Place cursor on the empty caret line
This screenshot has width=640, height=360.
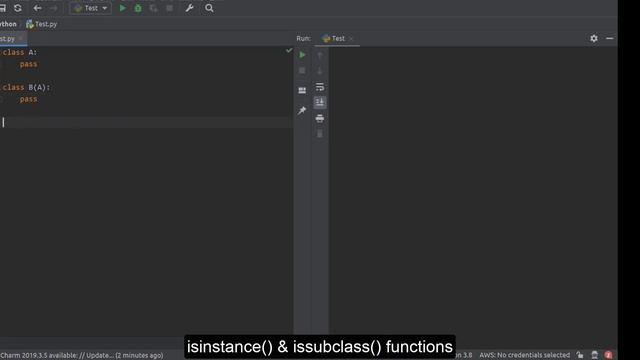[x=147, y=122]
